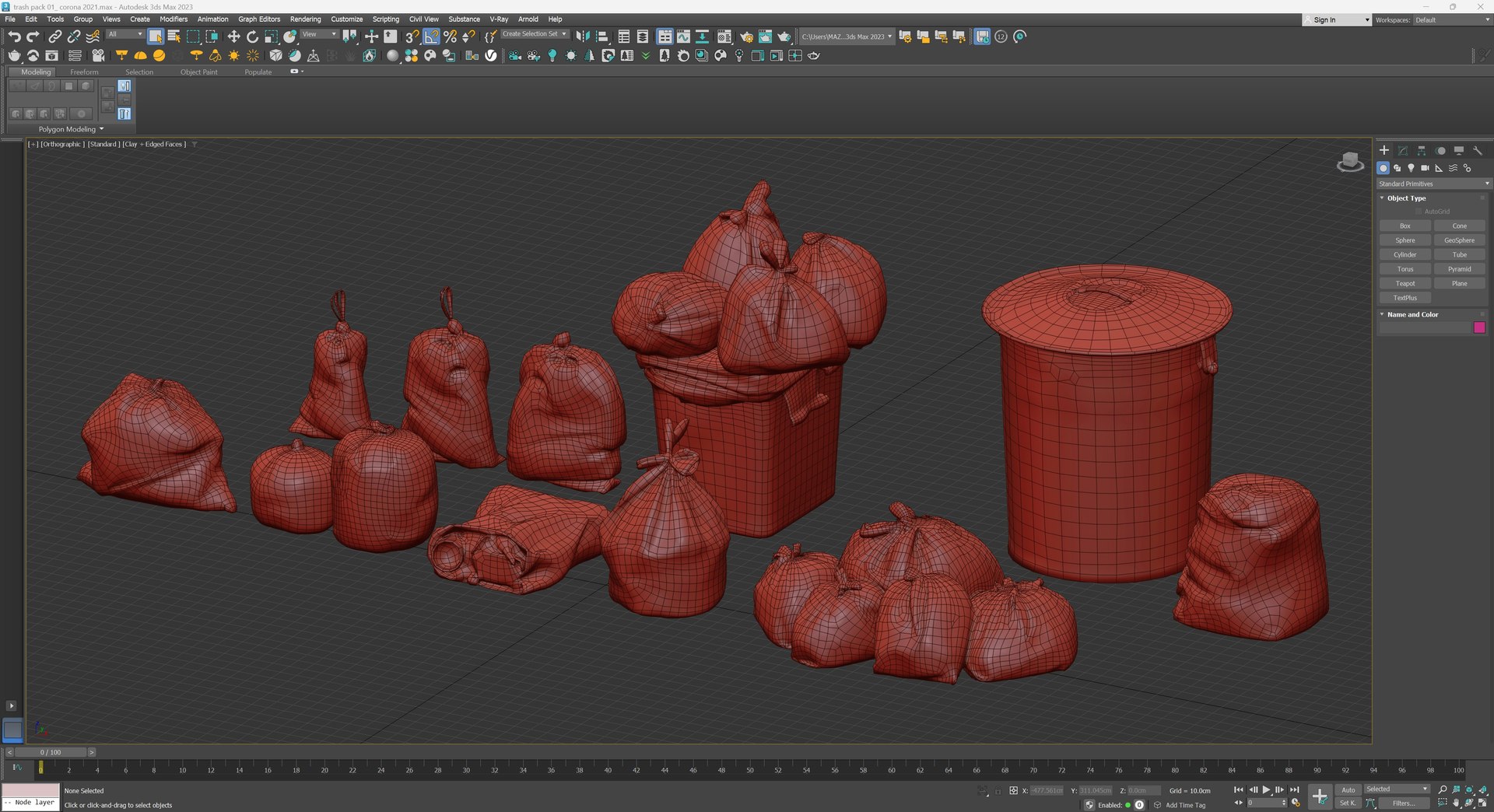The width and height of the screenshot is (1494, 812).
Task: Choose the Select and Rotate tool
Action: pyautogui.click(x=252, y=37)
